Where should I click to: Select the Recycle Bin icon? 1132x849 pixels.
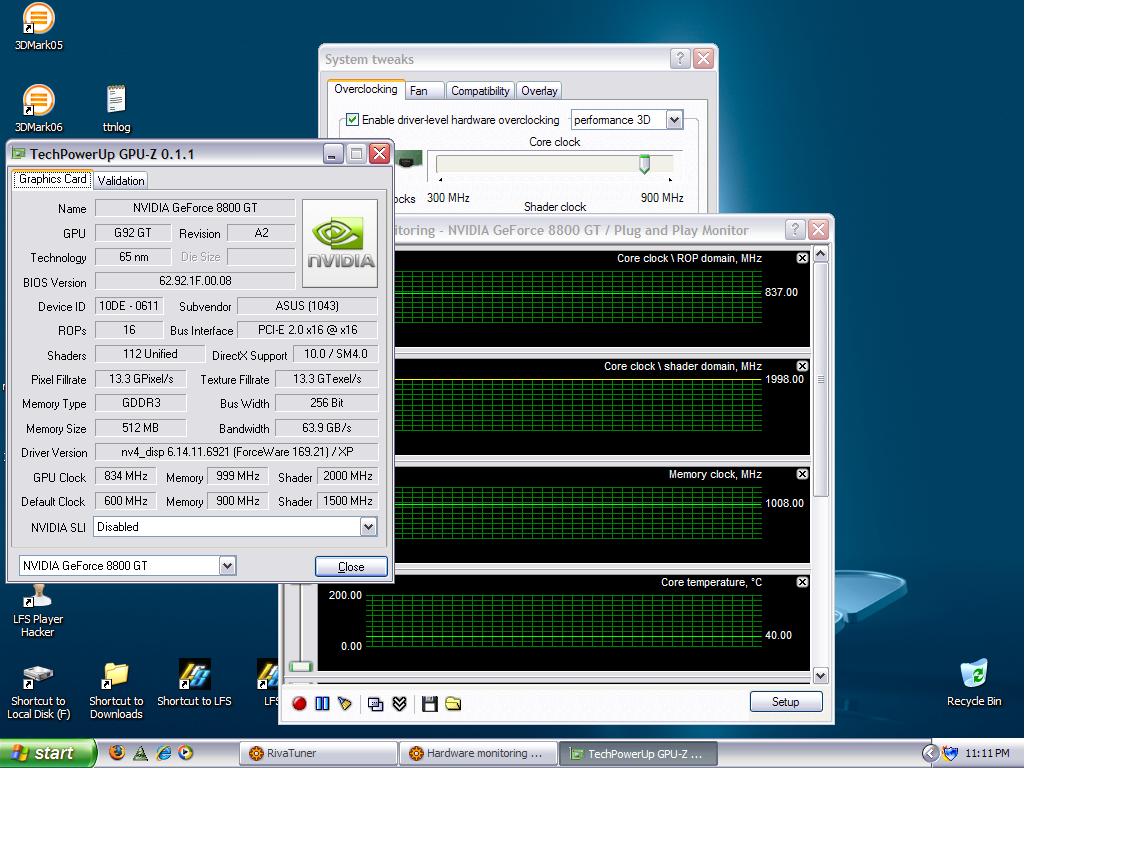974,683
